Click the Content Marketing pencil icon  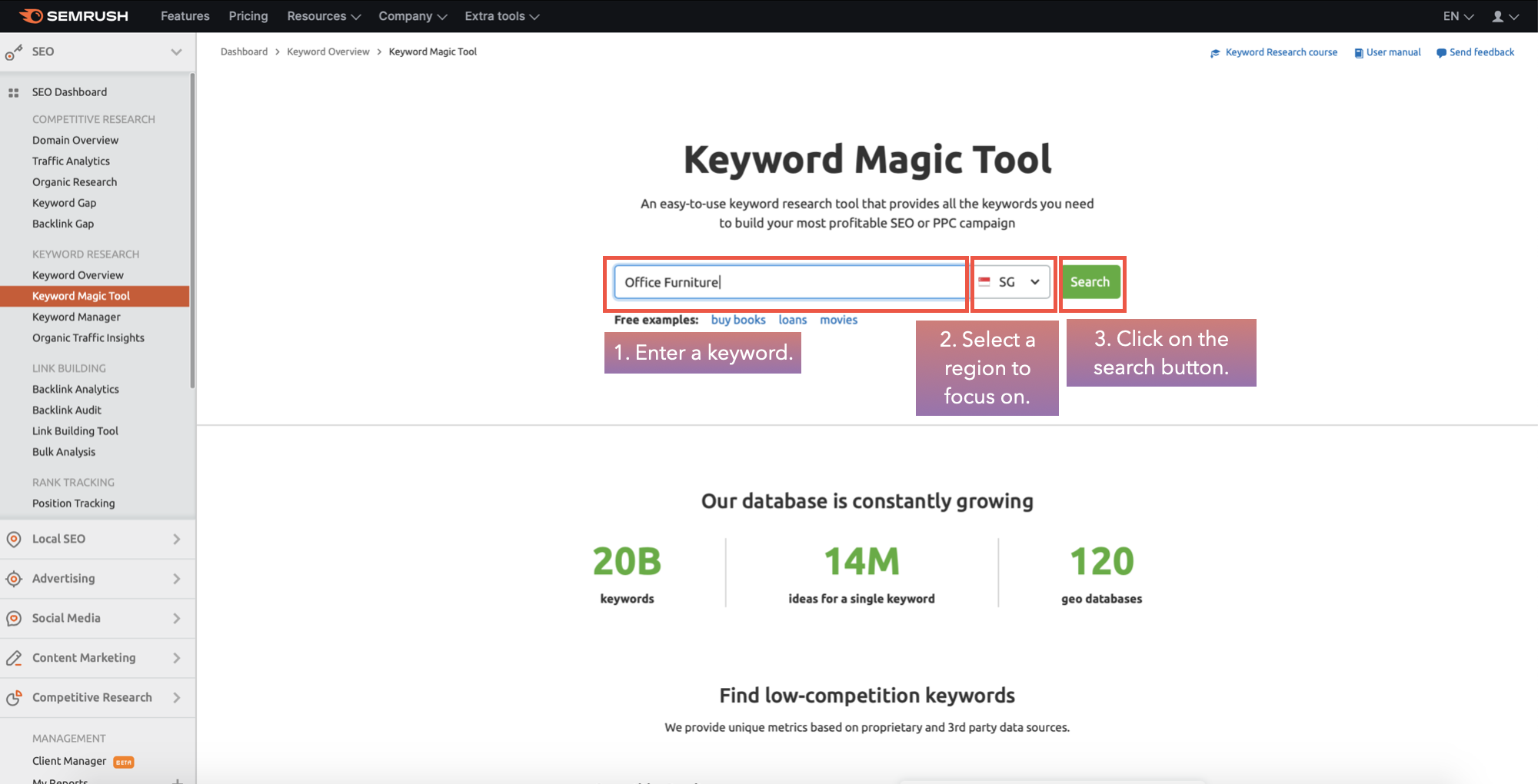tap(13, 658)
